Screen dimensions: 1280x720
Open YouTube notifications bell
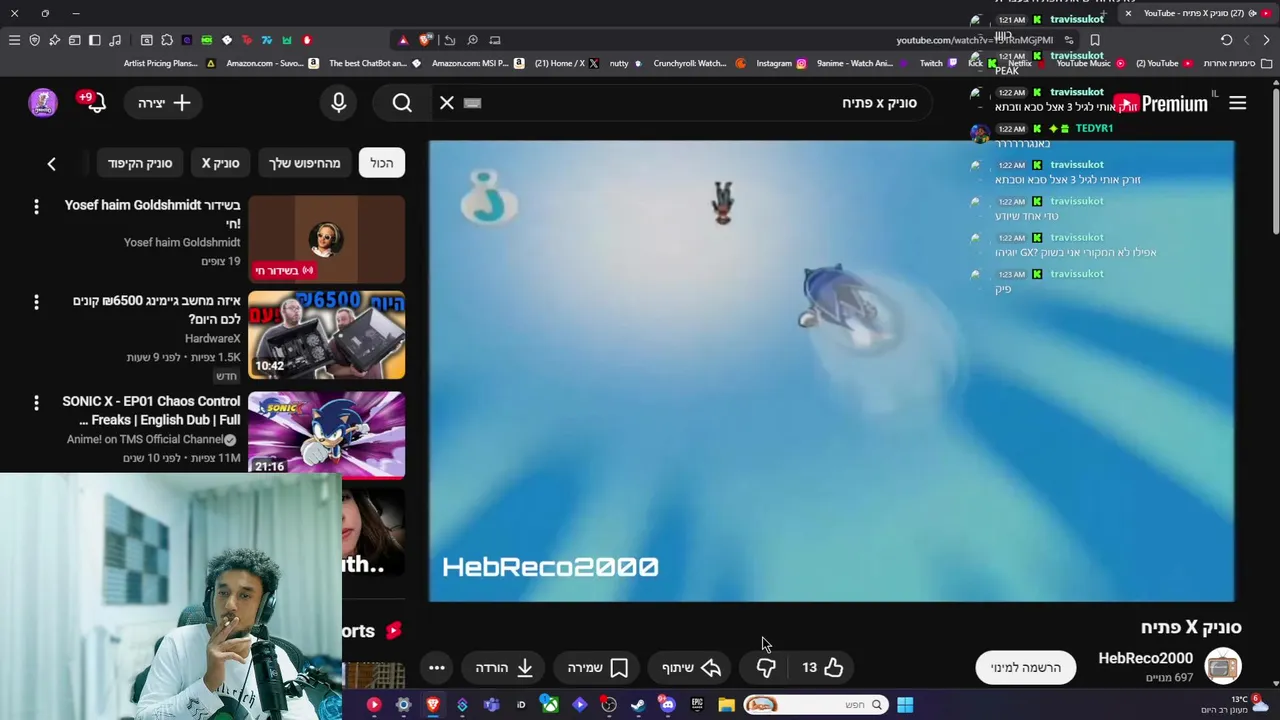[x=95, y=102]
